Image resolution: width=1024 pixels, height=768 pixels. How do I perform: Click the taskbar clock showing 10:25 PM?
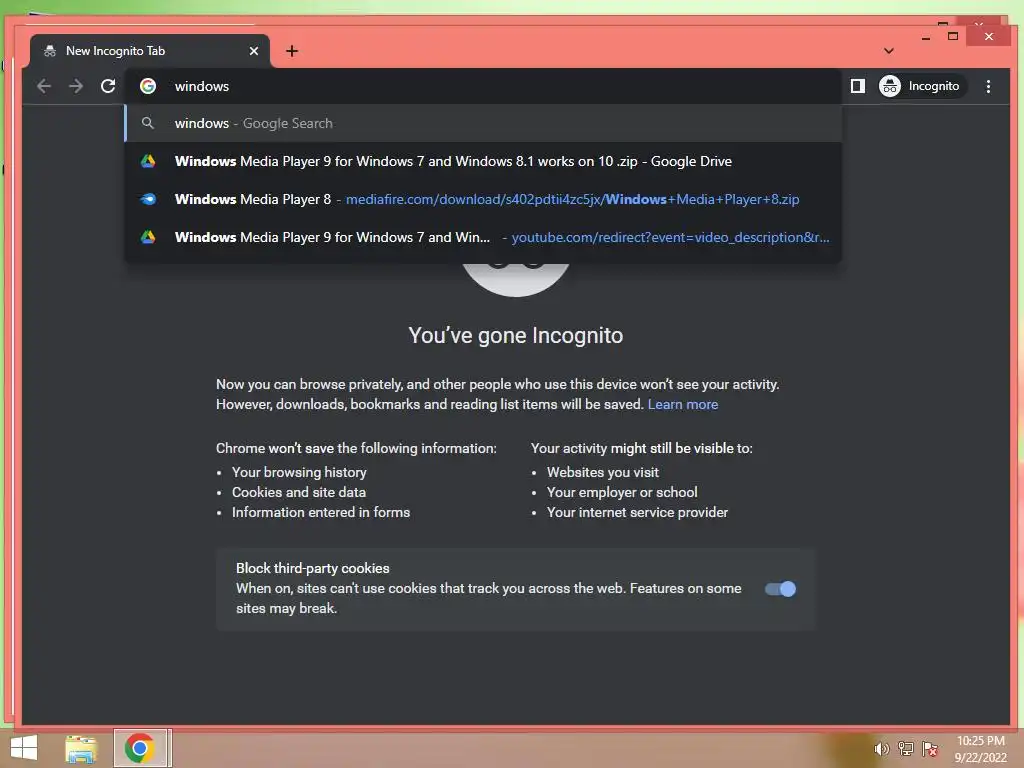[980, 749]
